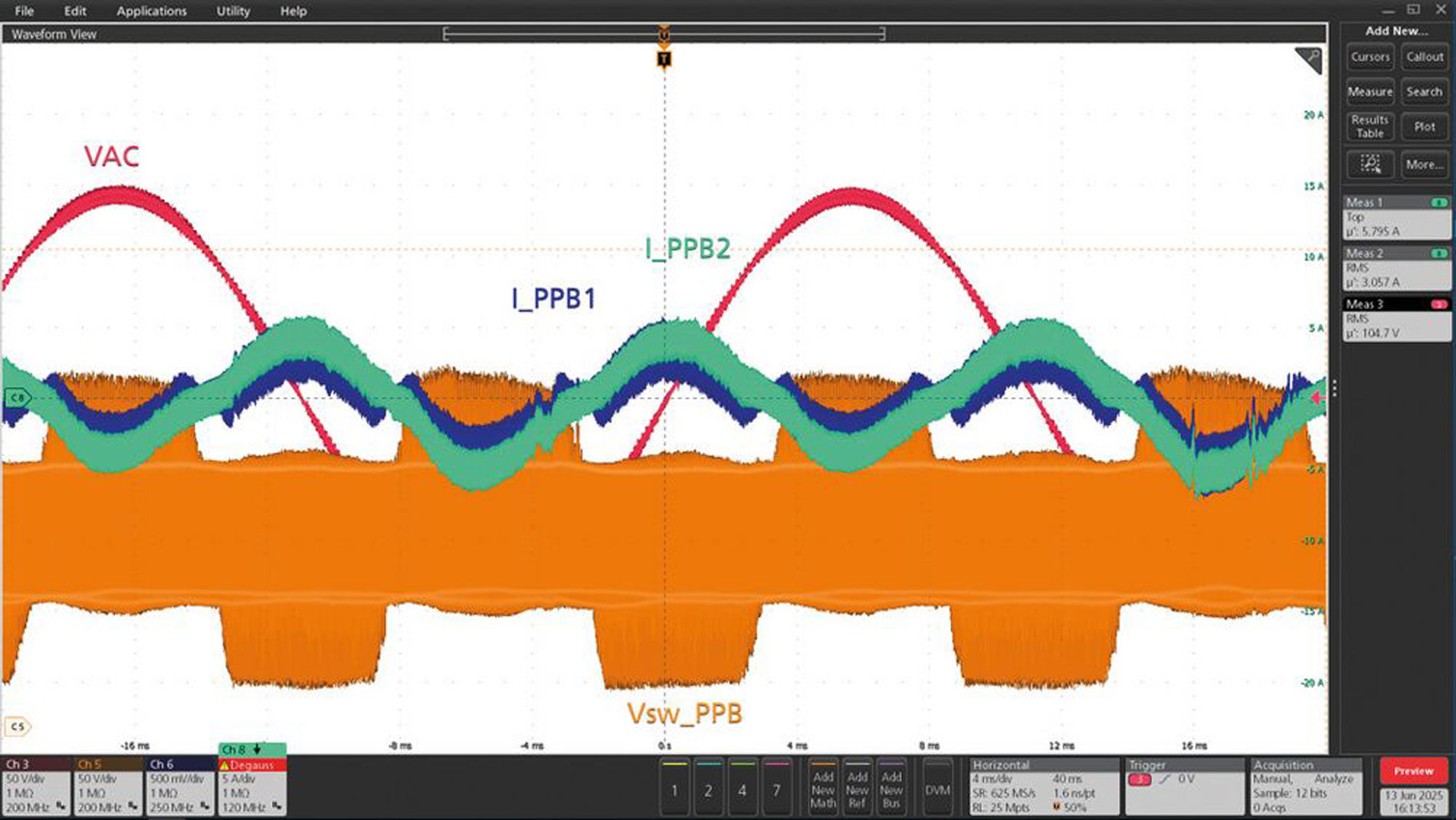Viewport: 1456px width, 820px height.
Task: Open the Search tool
Action: tap(1424, 92)
